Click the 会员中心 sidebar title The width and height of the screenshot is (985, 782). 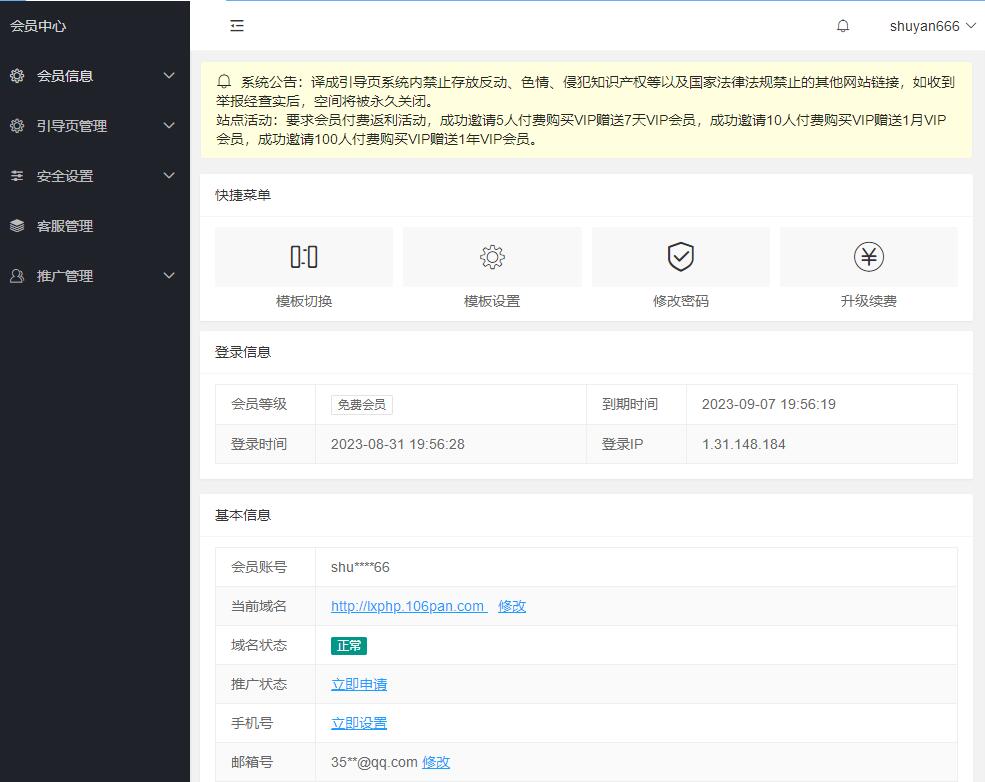pos(38,26)
